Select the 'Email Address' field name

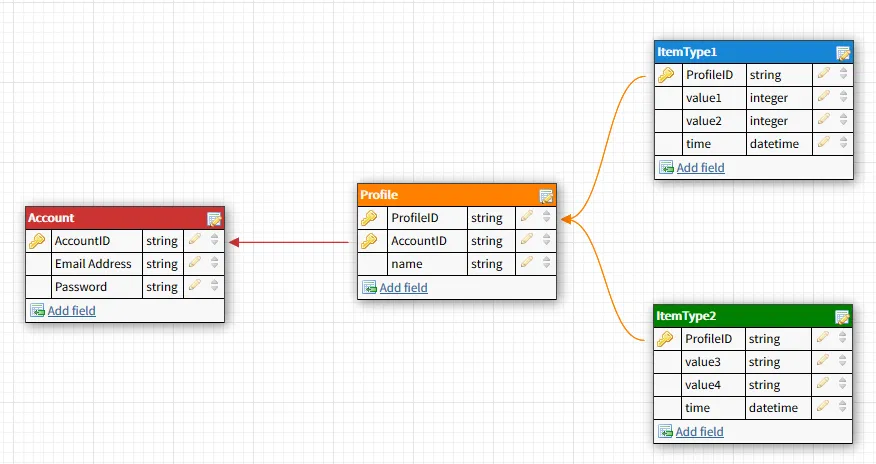(93, 264)
